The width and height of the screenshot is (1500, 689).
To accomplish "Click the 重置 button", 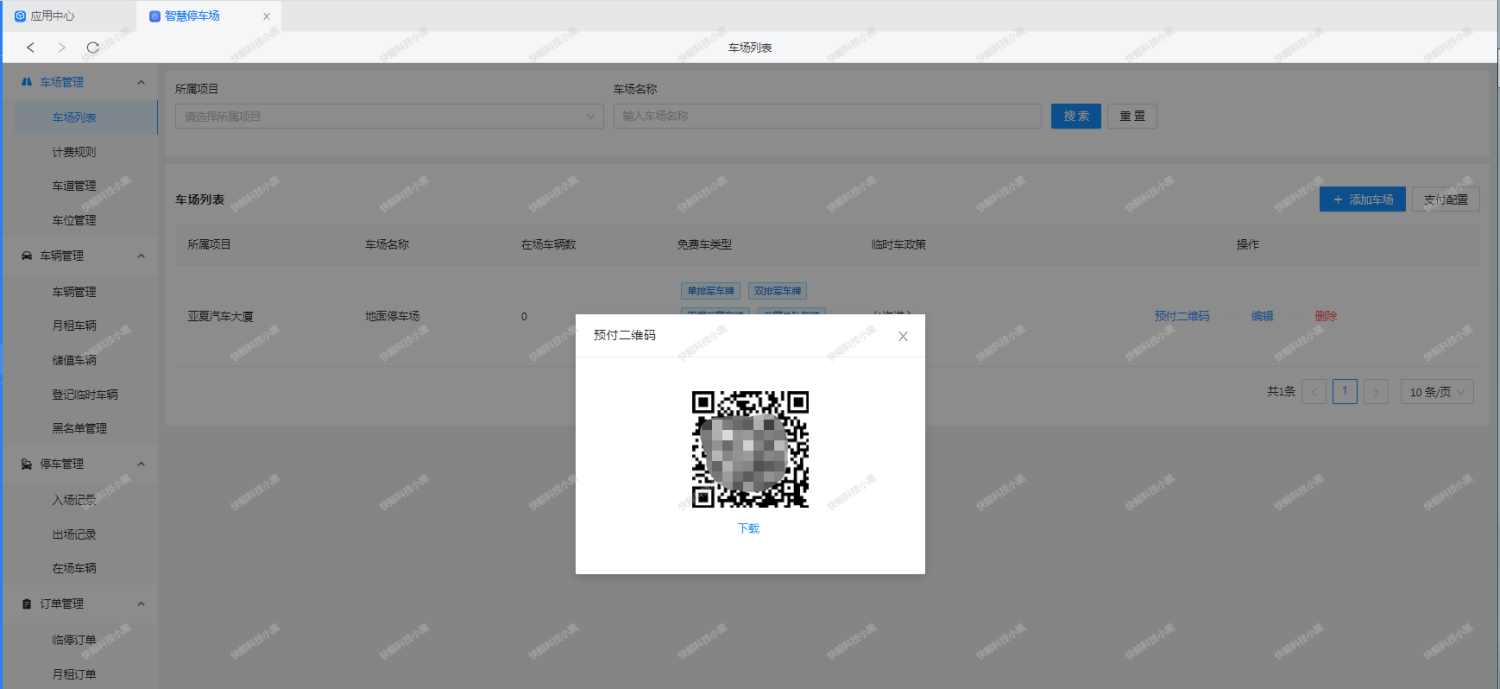I will pos(1132,116).
